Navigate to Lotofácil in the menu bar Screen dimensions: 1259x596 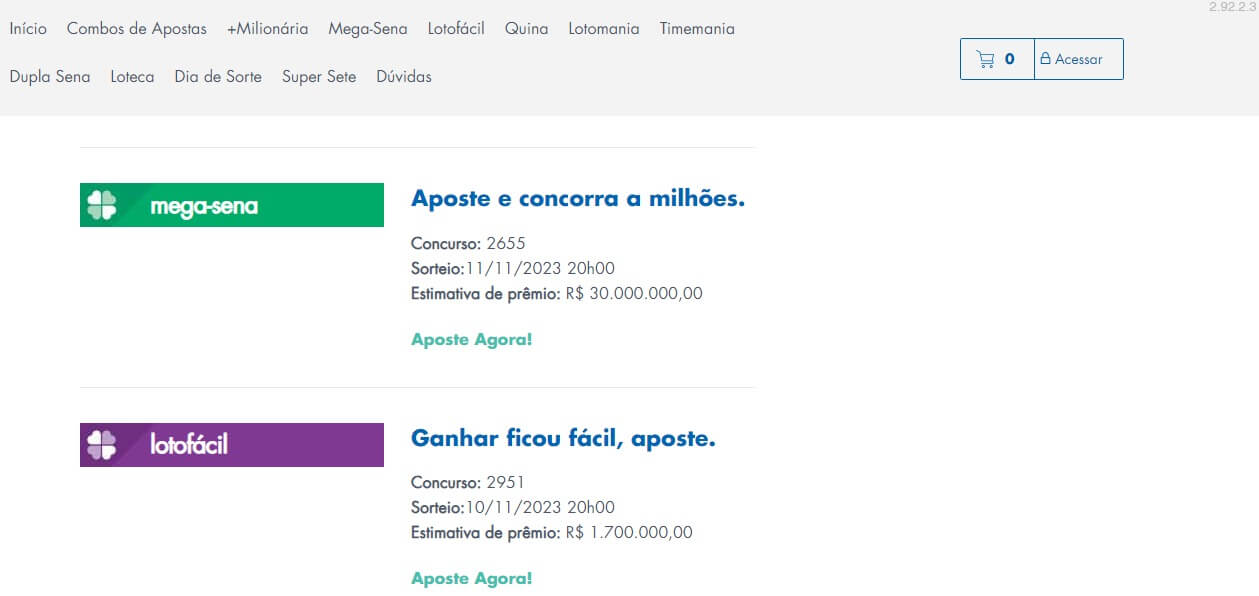pyautogui.click(x=455, y=29)
